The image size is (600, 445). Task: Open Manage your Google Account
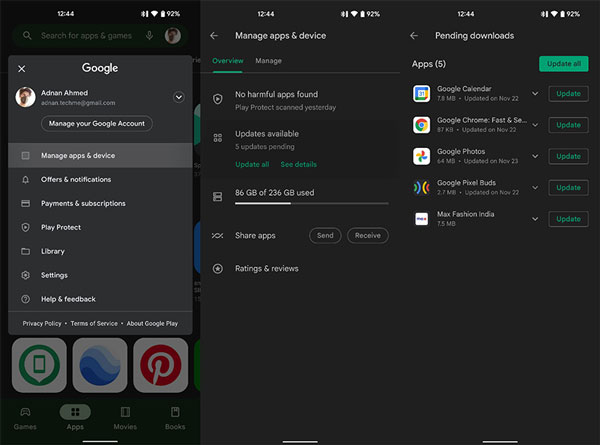pos(97,124)
